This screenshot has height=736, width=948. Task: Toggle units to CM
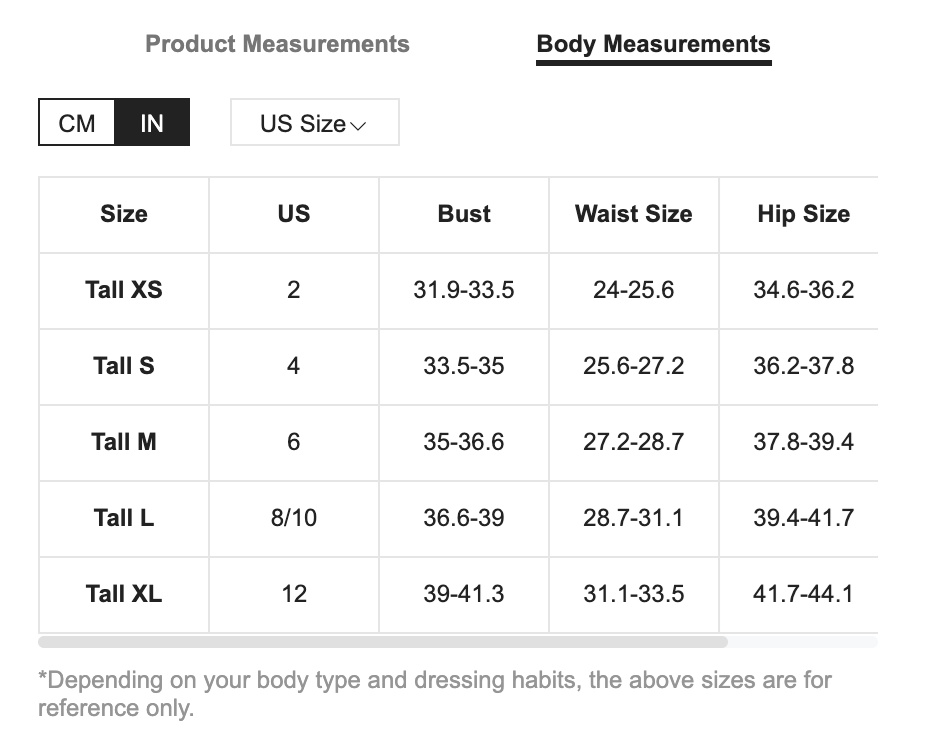(x=77, y=123)
